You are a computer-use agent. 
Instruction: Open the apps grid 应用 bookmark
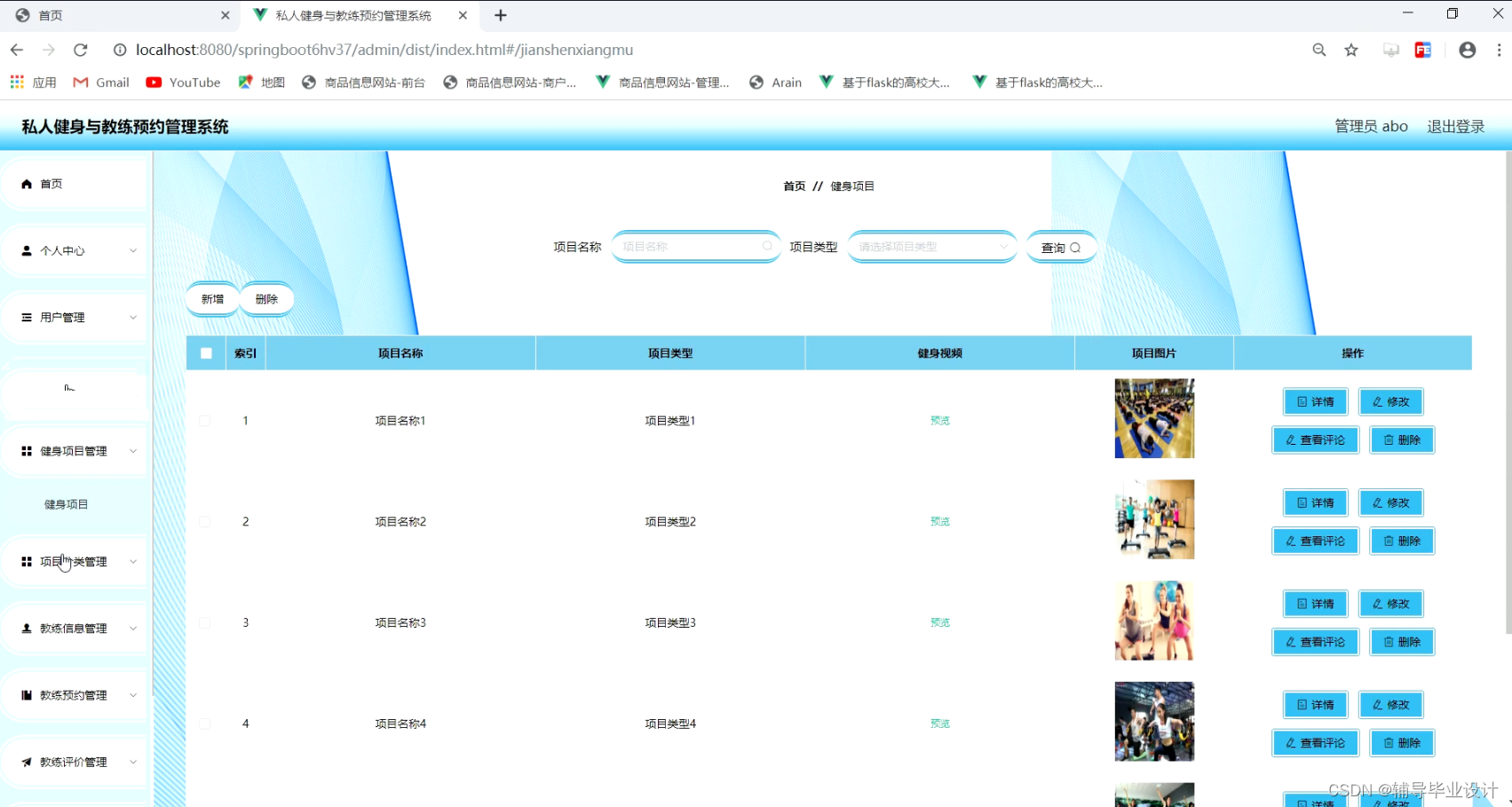(33, 83)
